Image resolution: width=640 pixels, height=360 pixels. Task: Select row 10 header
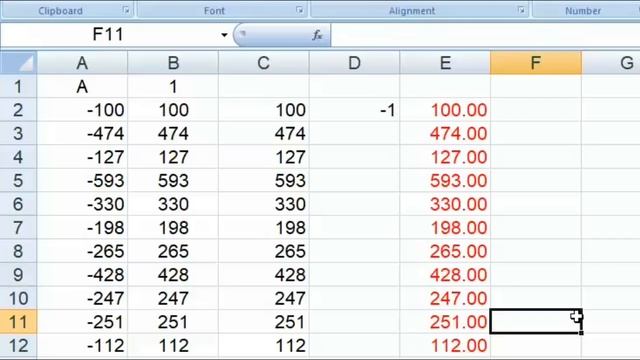pos(18,298)
